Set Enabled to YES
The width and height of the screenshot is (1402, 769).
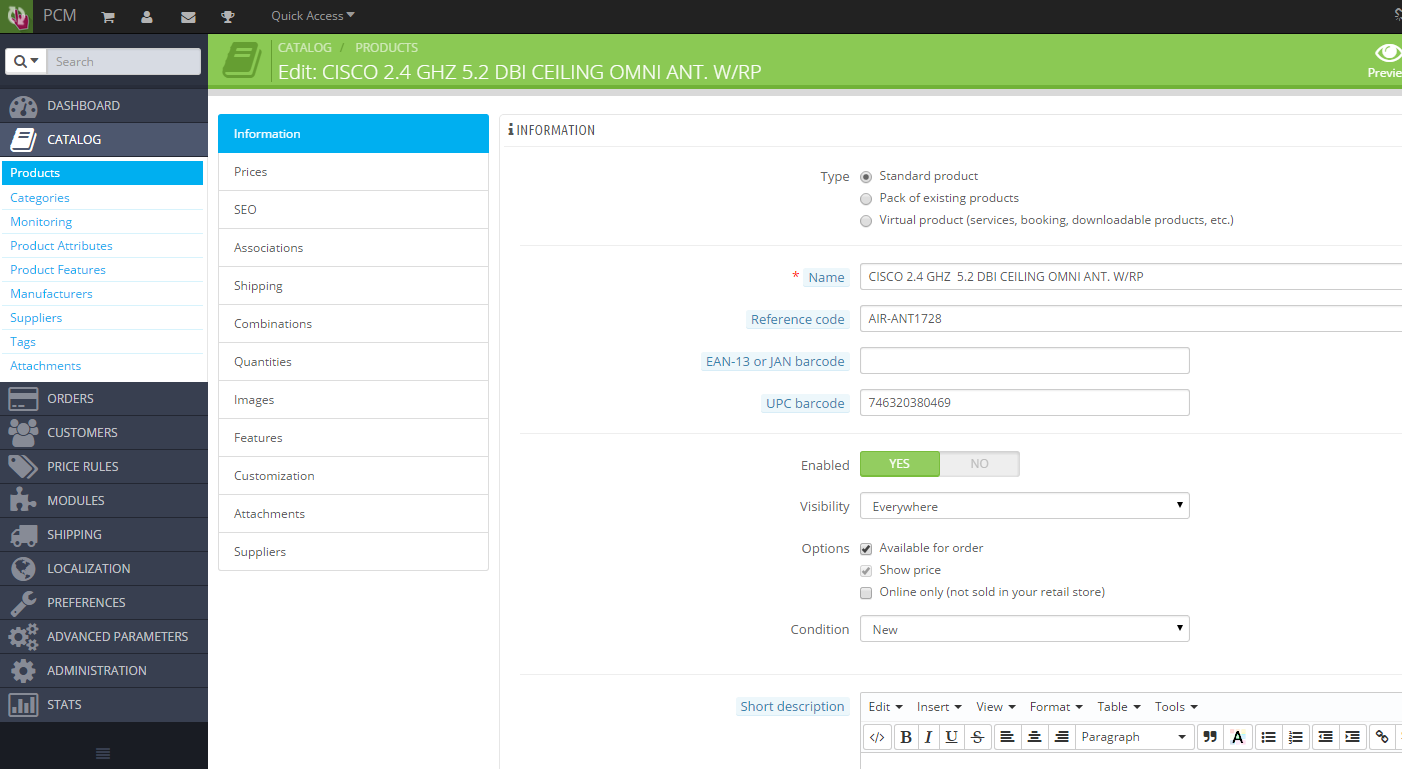click(x=900, y=464)
